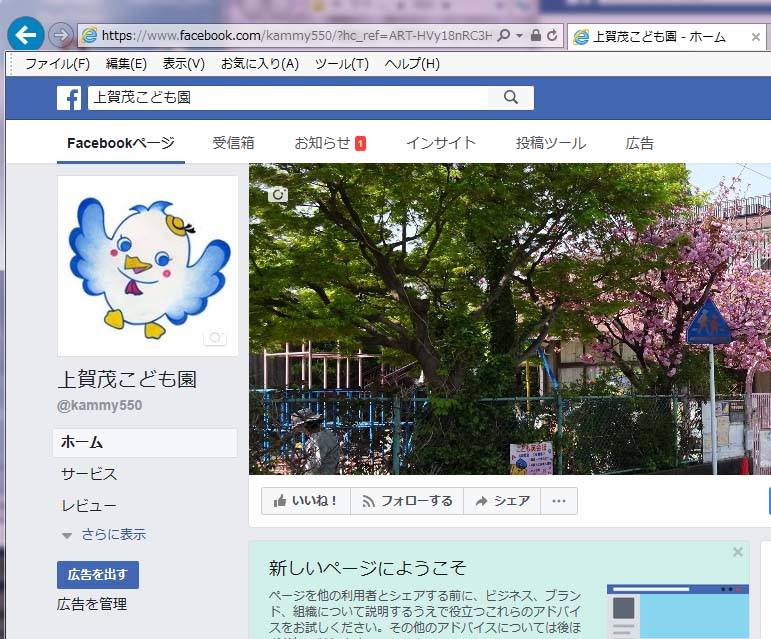Viewport: 771px width, 639px height.
Task: Click the フォローする follow button
Action: (407, 501)
